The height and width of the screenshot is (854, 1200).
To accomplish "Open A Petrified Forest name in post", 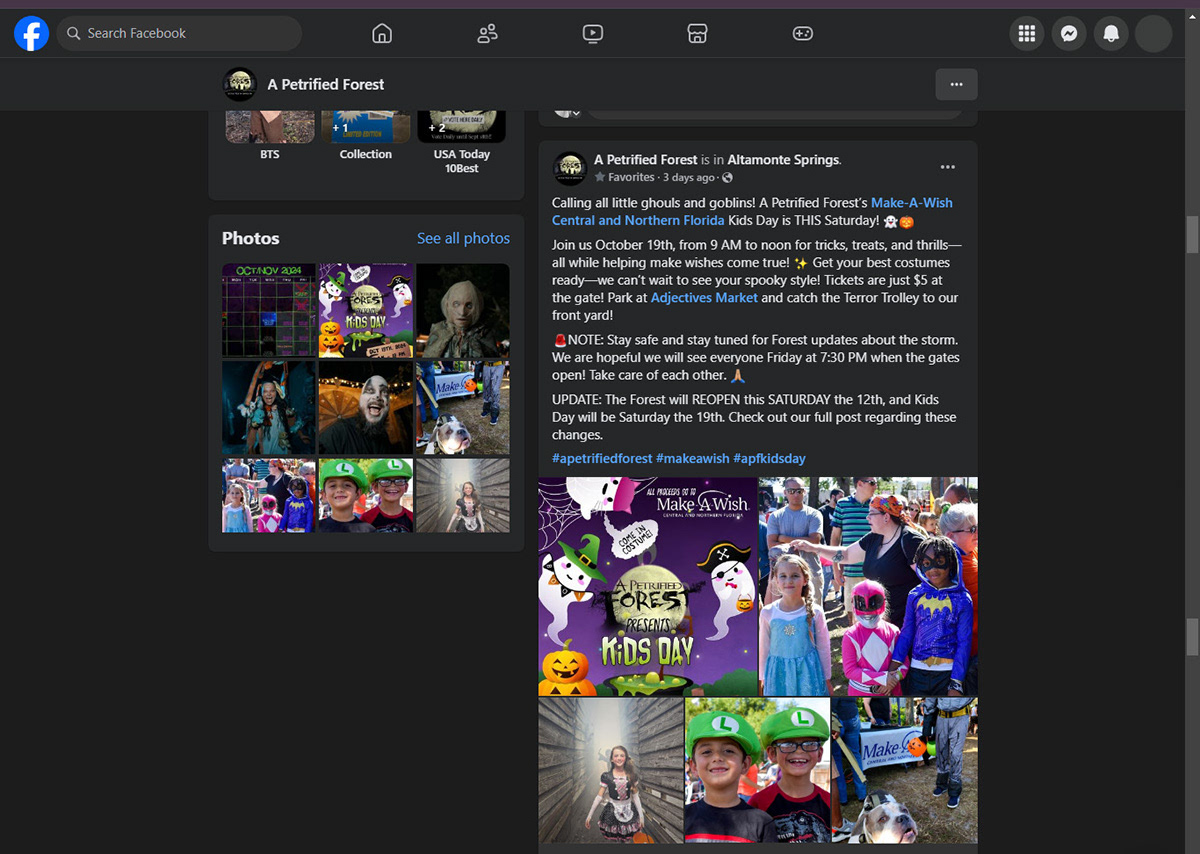I will click(646, 159).
